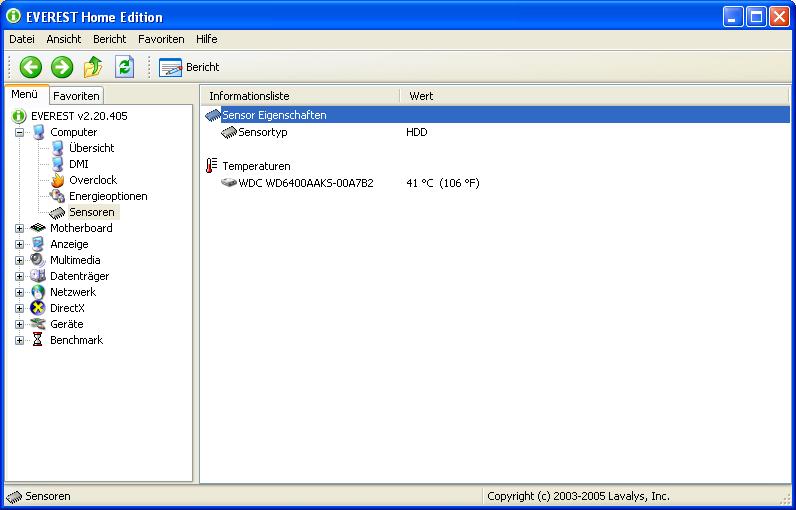Click the Energieoptionen icon
Image resolution: width=796 pixels, height=510 pixels.
pyautogui.click(x=57, y=196)
